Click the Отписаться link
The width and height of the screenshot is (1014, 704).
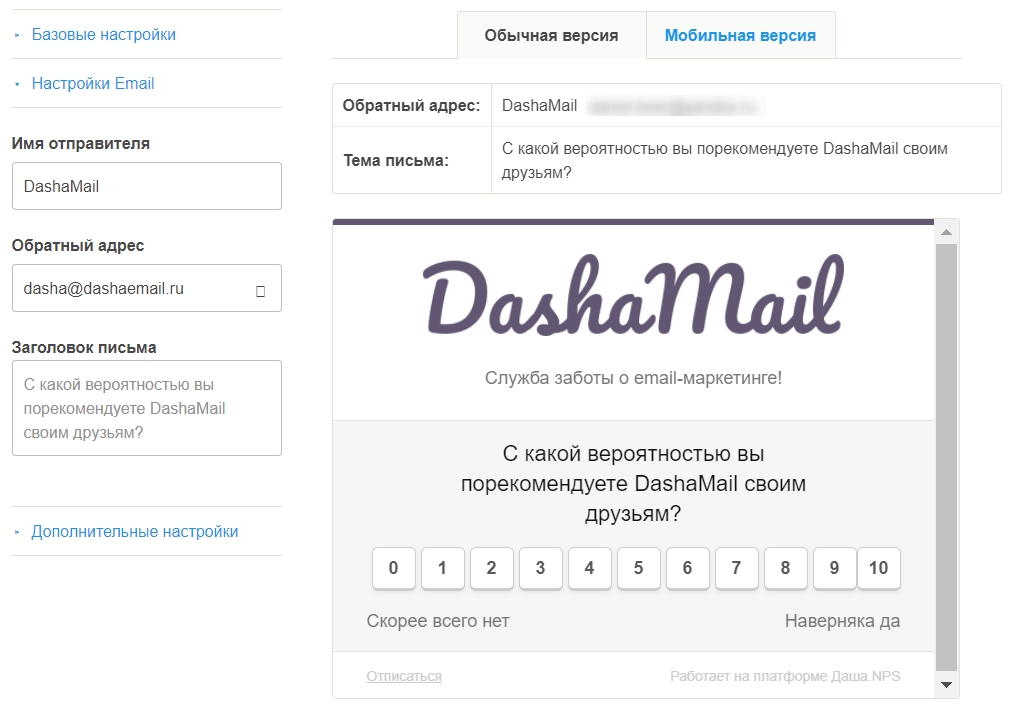coord(404,676)
